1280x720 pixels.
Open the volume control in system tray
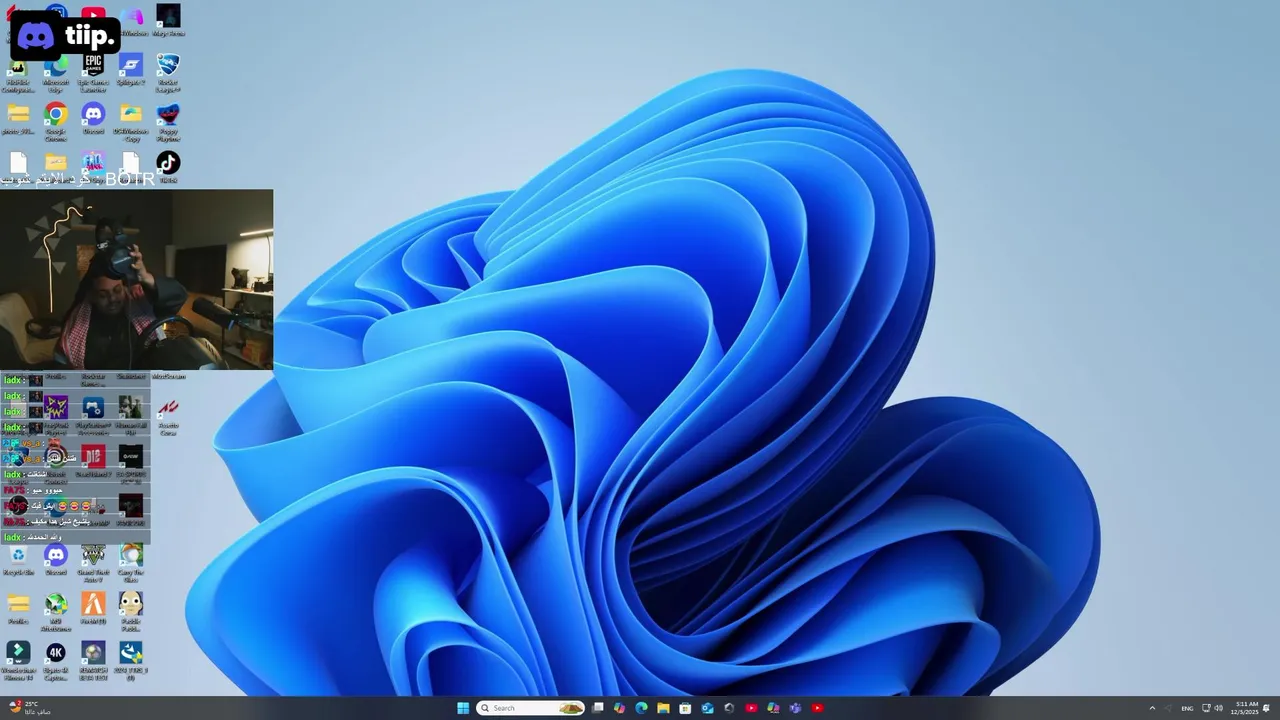(x=1219, y=708)
